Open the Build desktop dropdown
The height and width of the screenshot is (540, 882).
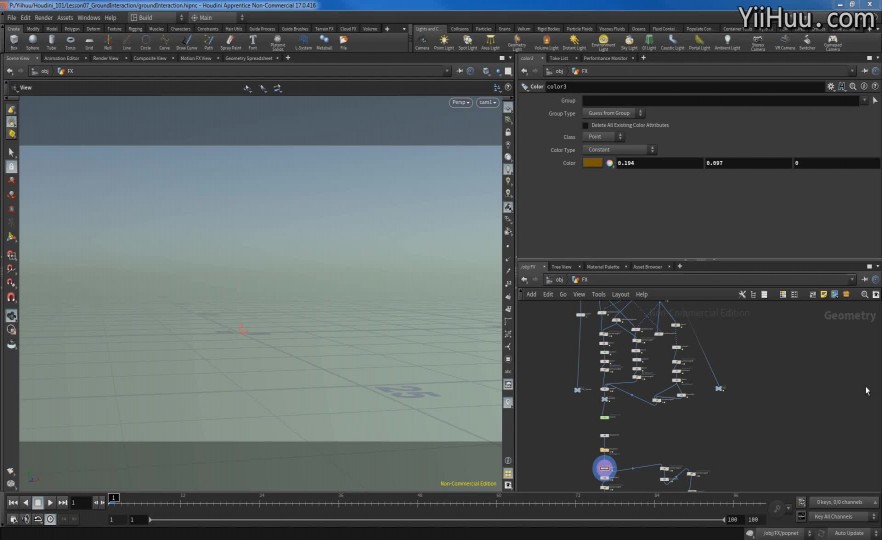pyautogui.click(x=156, y=17)
